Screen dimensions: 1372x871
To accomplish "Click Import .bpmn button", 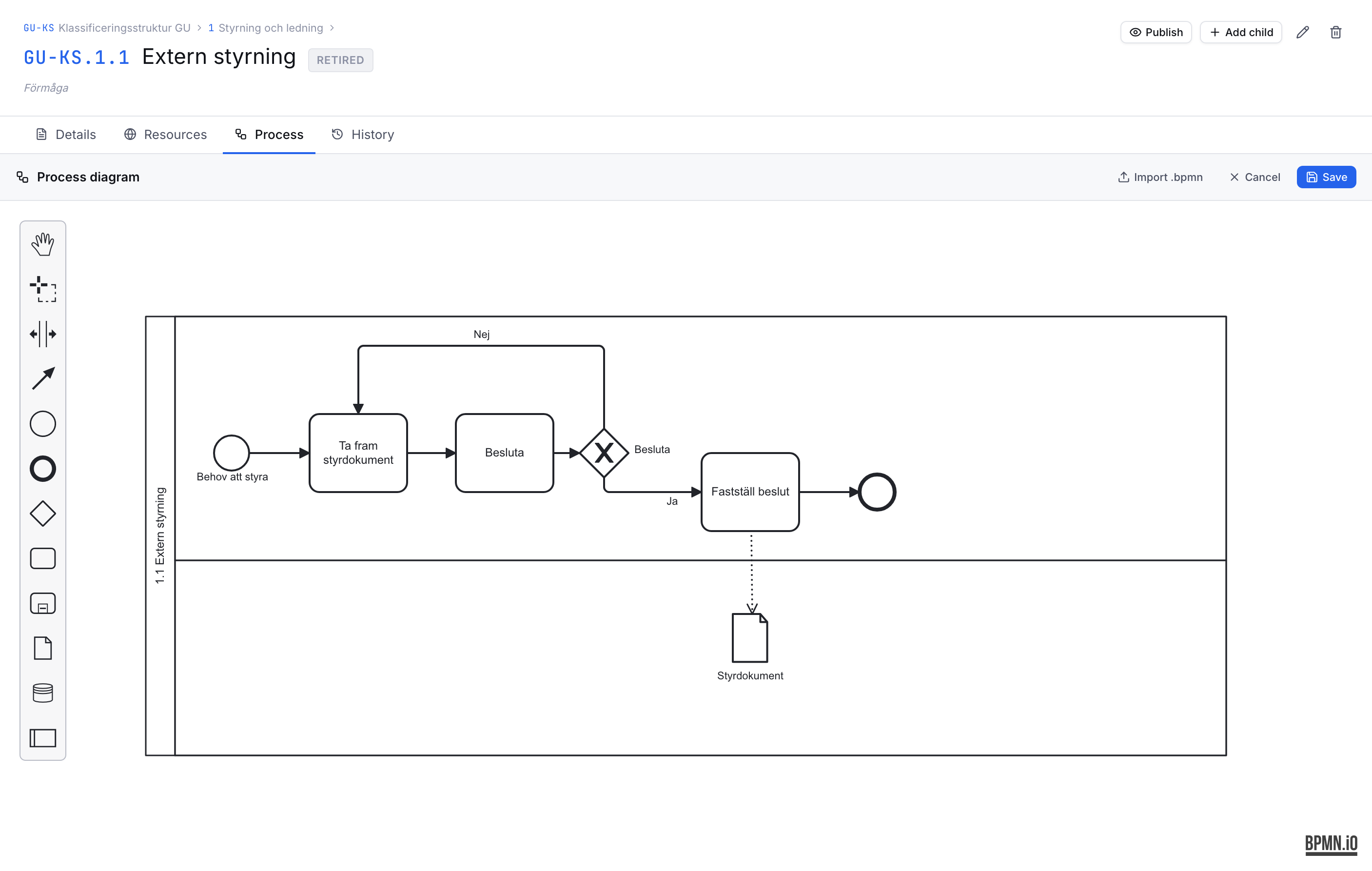I will (x=1160, y=178).
